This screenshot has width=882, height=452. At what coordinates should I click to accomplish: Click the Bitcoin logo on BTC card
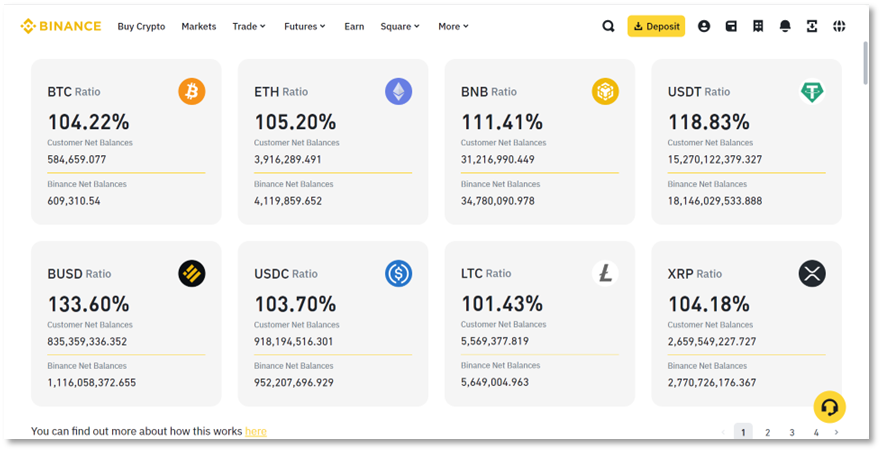[192, 92]
